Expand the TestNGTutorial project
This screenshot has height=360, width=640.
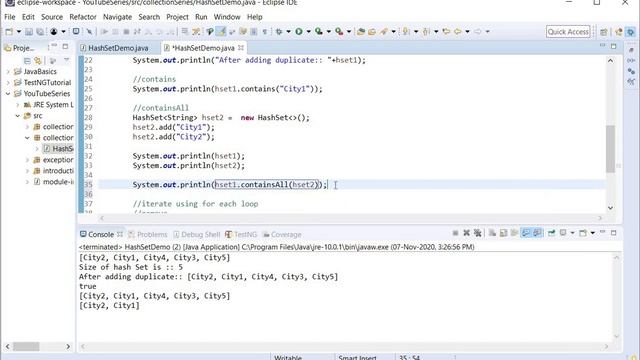[8, 82]
